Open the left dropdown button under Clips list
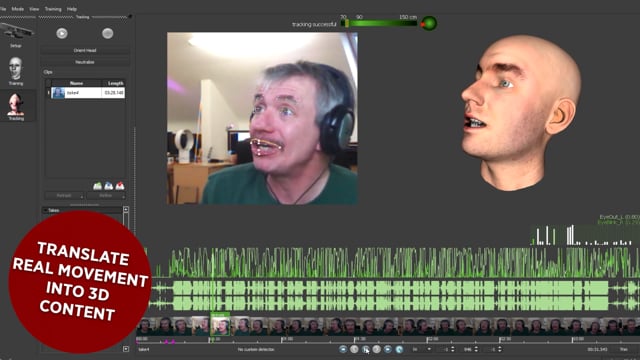This screenshot has width=640, height=360. [x=64, y=196]
